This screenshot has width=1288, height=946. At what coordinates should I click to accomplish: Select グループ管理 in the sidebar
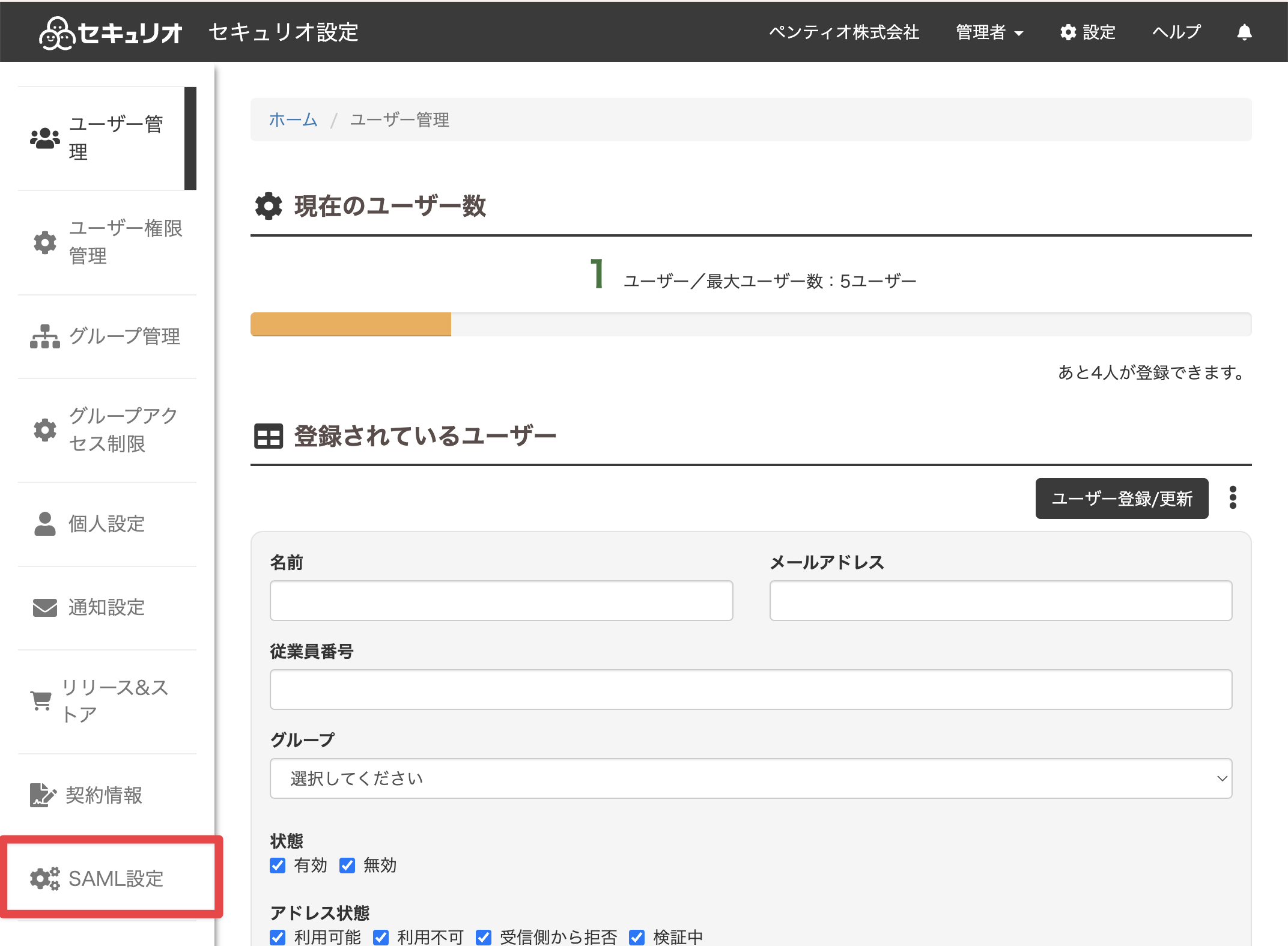pyautogui.click(x=107, y=336)
